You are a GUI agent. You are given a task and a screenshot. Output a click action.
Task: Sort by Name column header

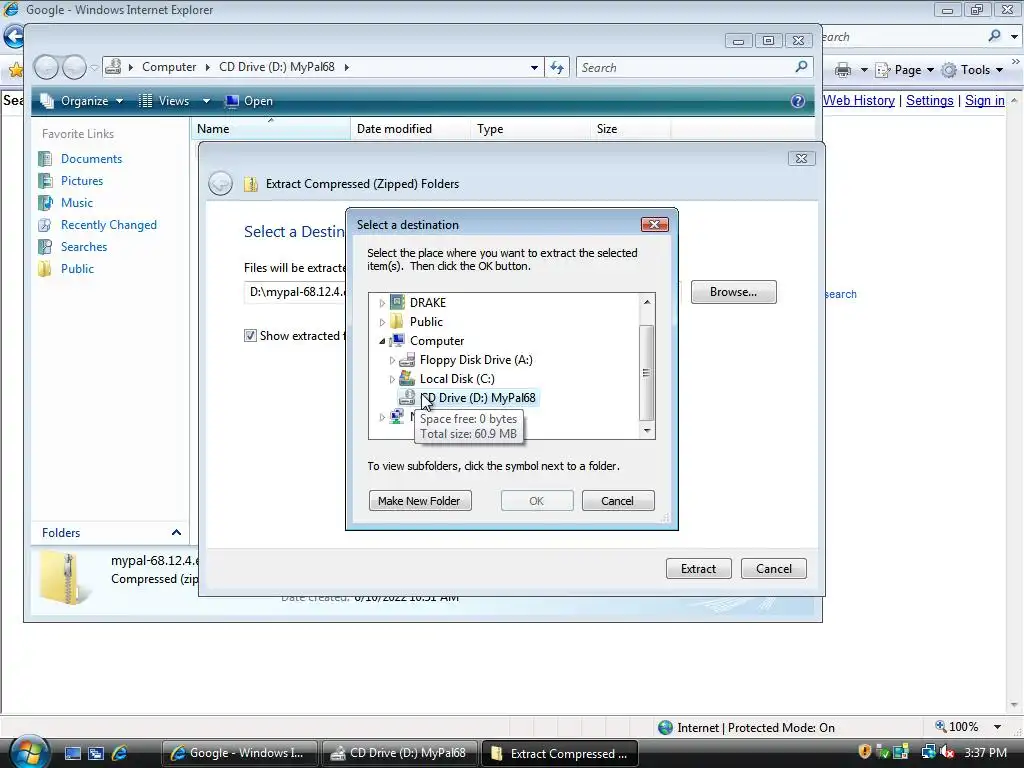pos(271,129)
